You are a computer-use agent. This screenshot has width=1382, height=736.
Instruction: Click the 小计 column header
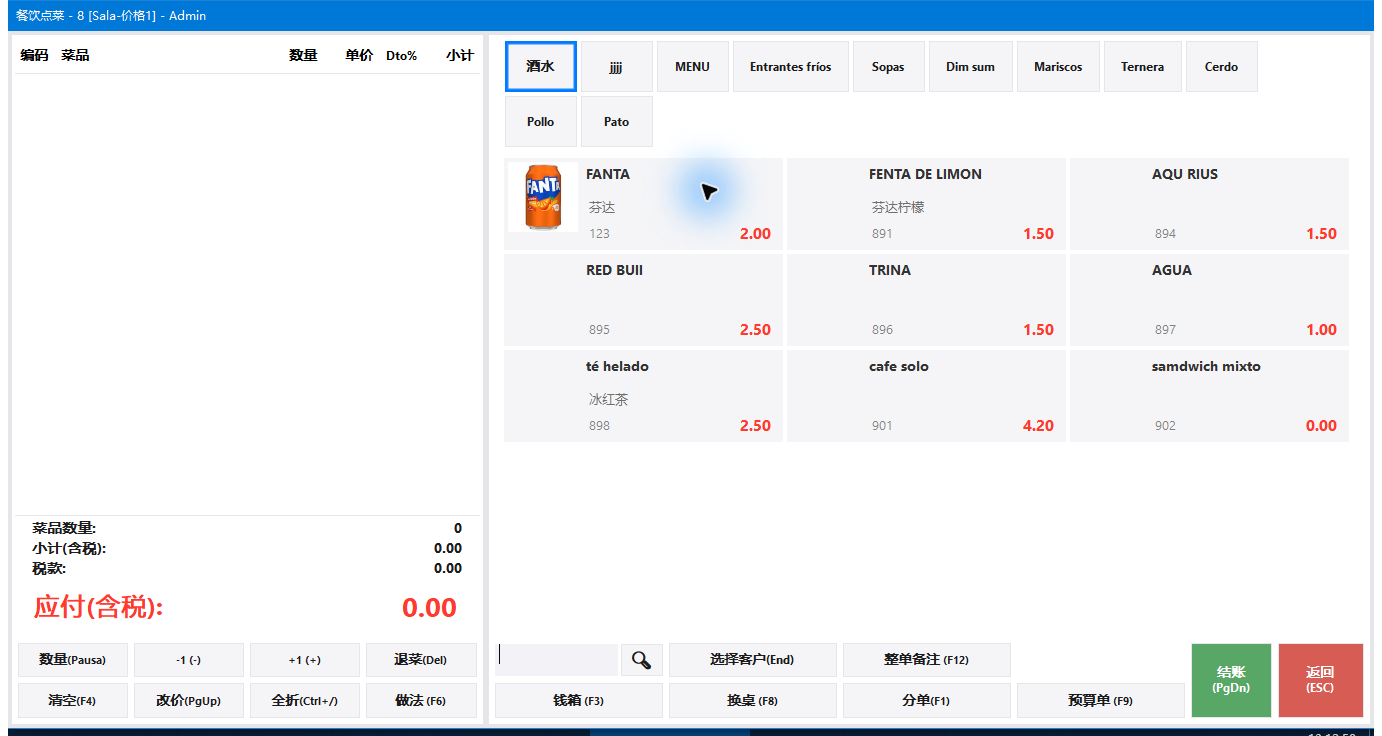[460, 55]
